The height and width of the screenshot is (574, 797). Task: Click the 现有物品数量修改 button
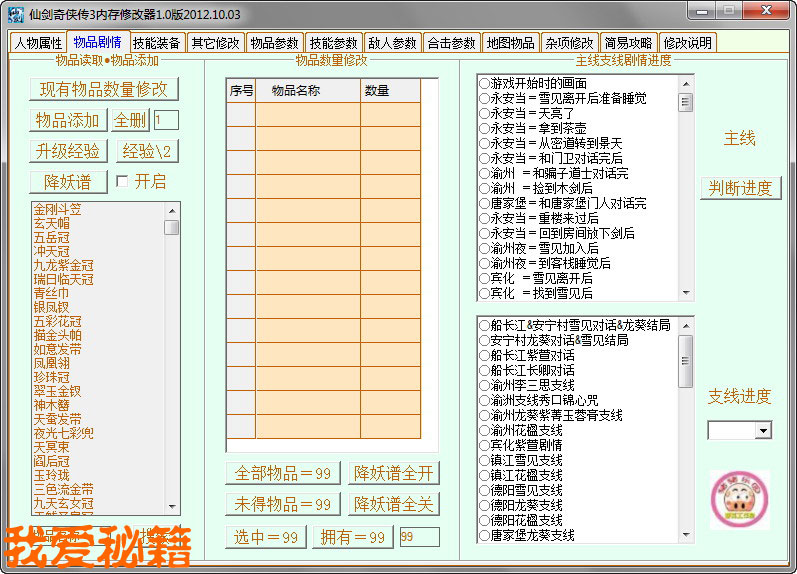click(x=104, y=89)
